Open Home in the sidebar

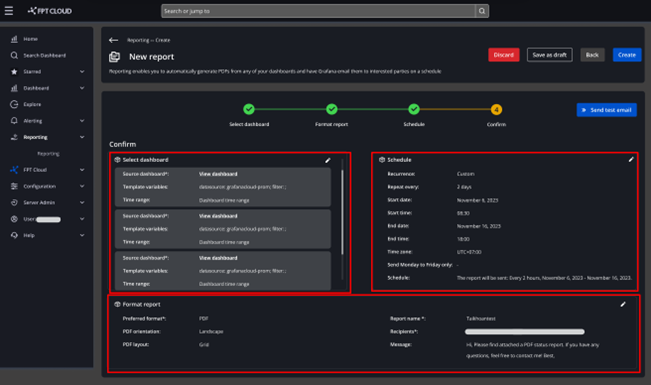pos(30,39)
